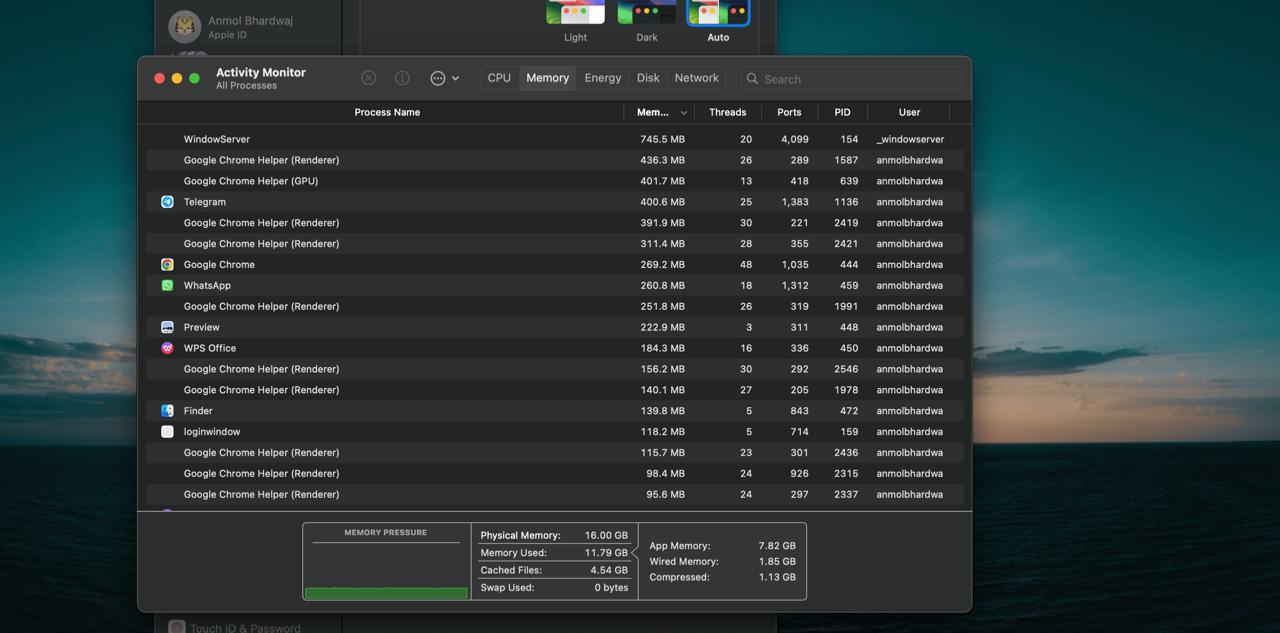Select the WPS Office process name
The image size is (1280, 633).
[210, 348]
